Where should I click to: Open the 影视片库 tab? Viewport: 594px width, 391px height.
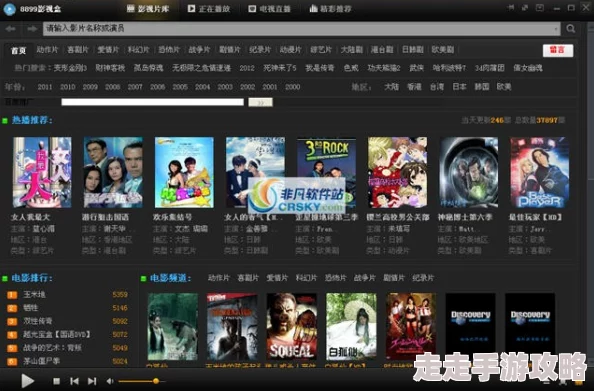pos(148,9)
